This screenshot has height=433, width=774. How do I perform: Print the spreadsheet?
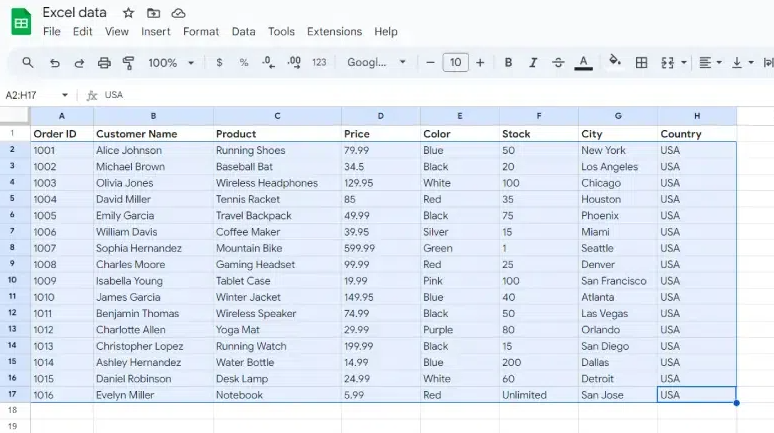point(104,63)
